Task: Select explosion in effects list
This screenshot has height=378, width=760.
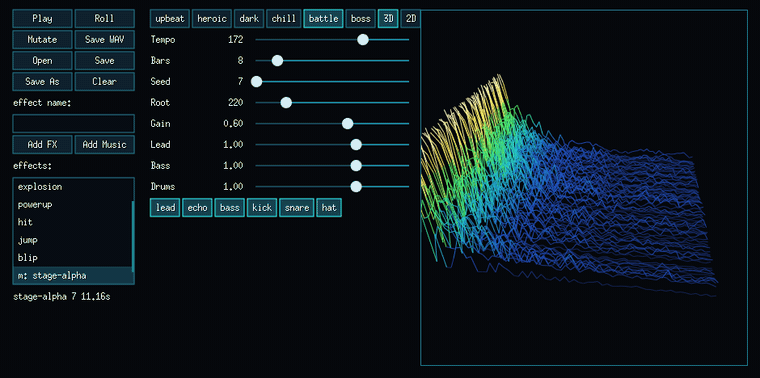Action: pos(72,187)
